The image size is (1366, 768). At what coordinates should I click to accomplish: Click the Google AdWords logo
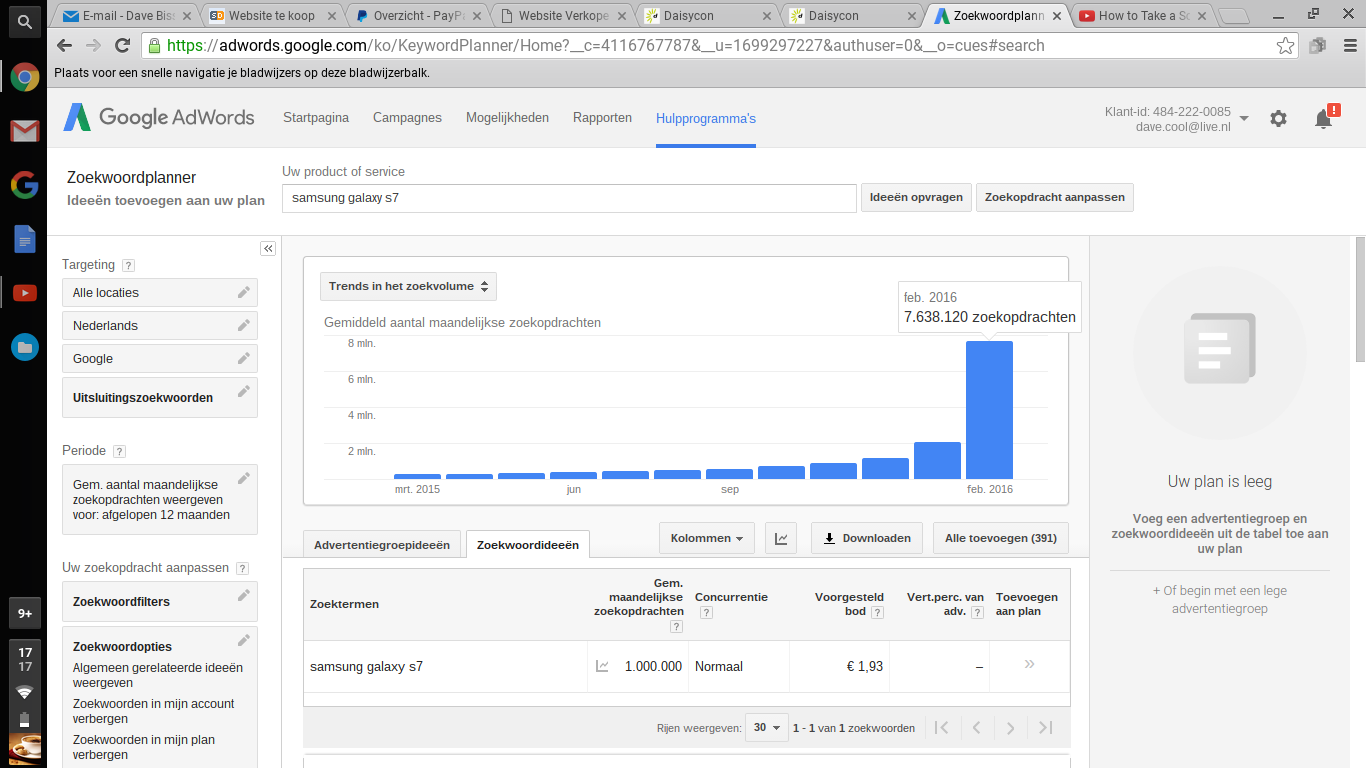159,117
